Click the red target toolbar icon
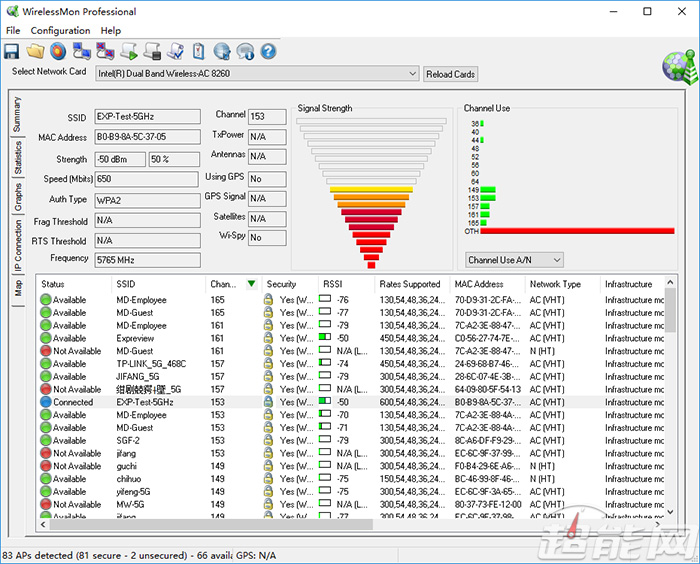The width and height of the screenshot is (700, 564). [59, 51]
